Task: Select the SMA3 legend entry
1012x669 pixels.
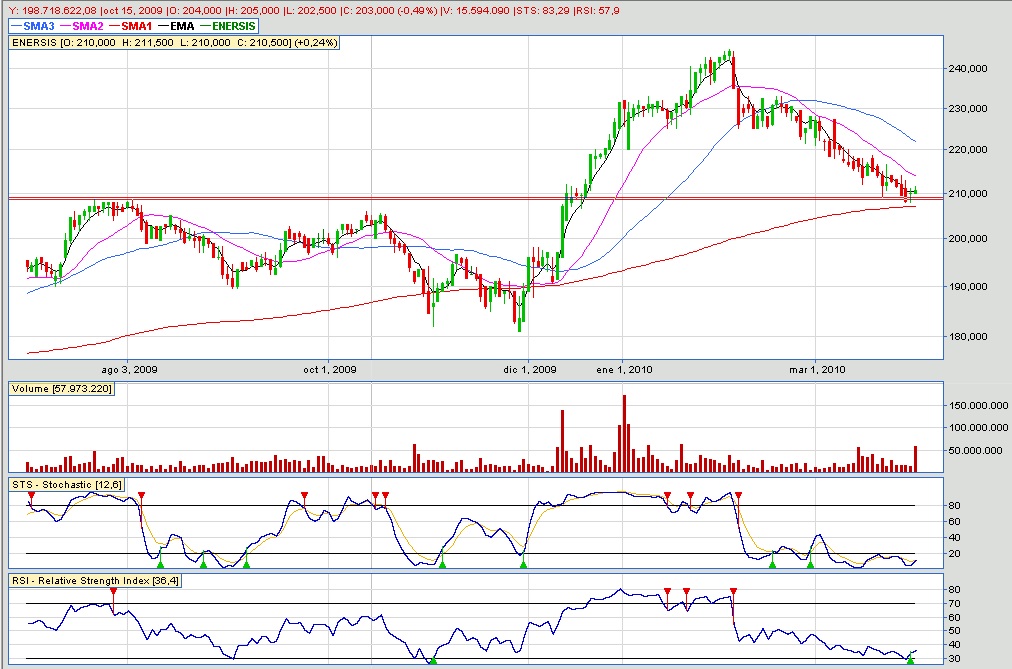Action: tap(32, 26)
